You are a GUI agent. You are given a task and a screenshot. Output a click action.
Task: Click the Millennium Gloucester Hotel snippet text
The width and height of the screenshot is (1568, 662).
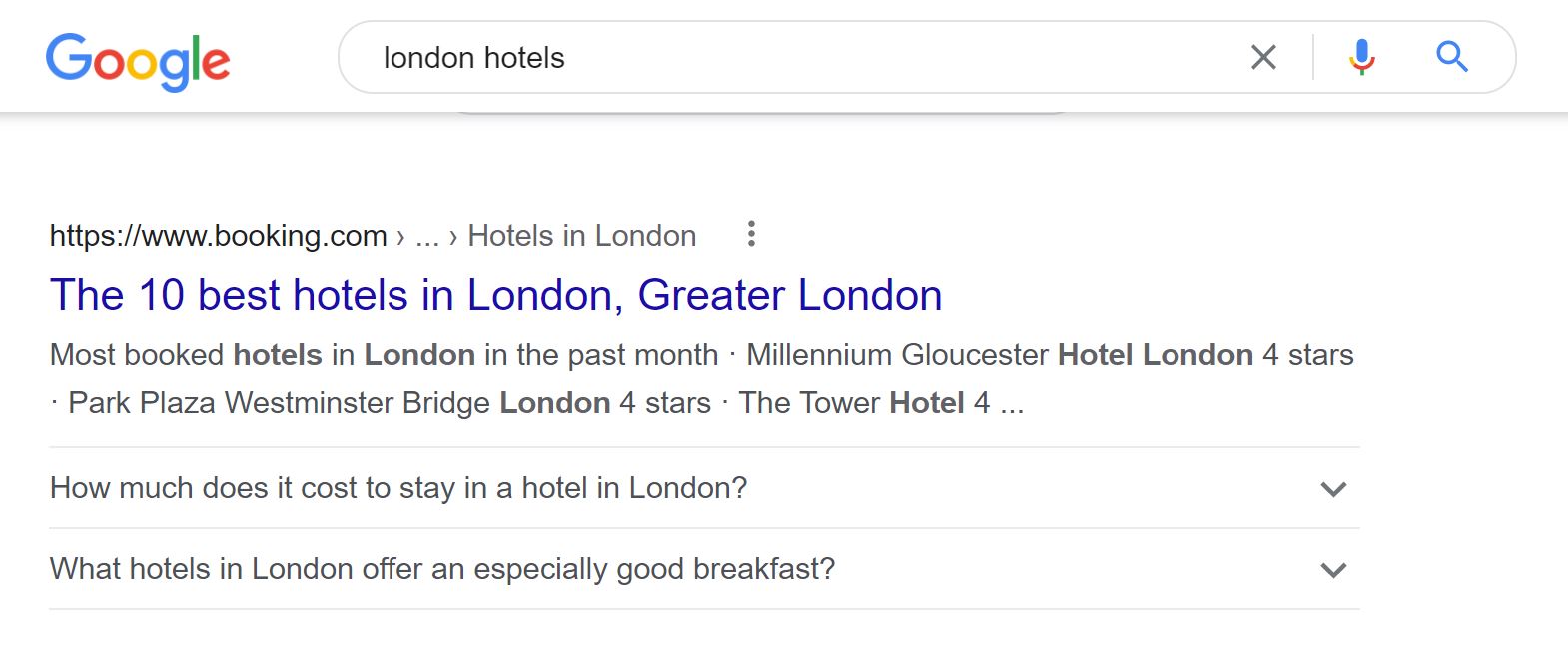click(x=999, y=354)
